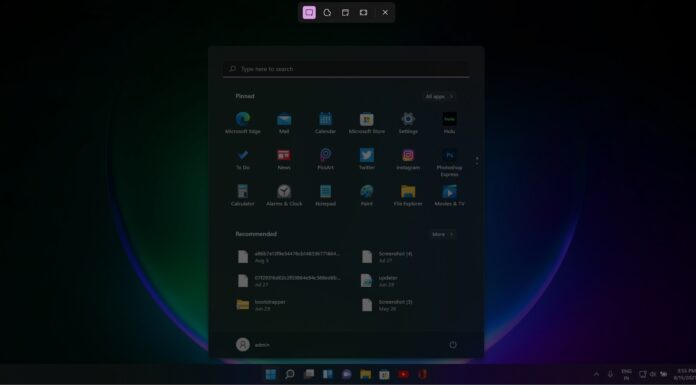
Task: Open the Settings app
Action: coord(408,123)
